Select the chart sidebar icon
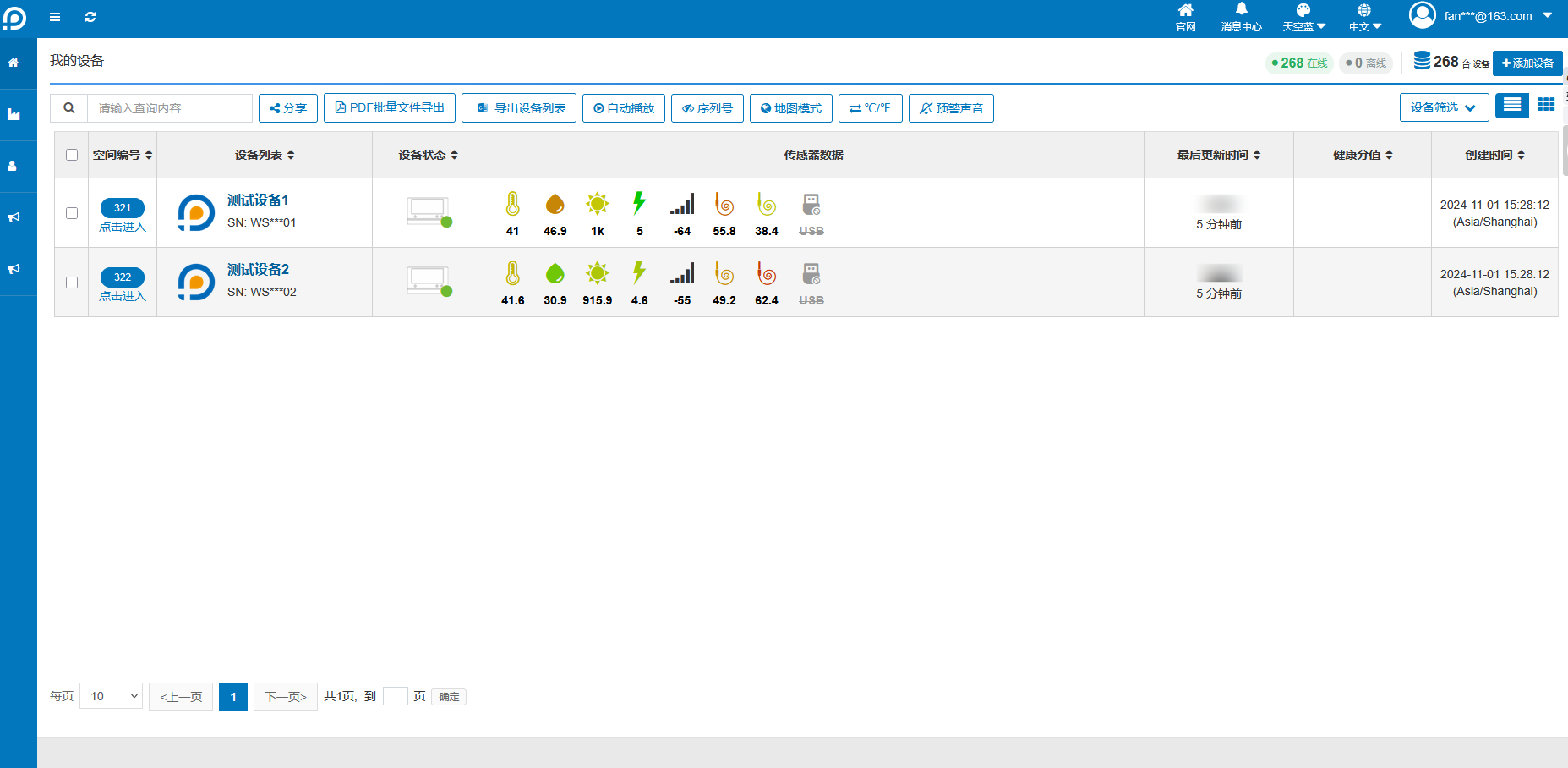This screenshot has width=1568, height=768. pos(14,114)
